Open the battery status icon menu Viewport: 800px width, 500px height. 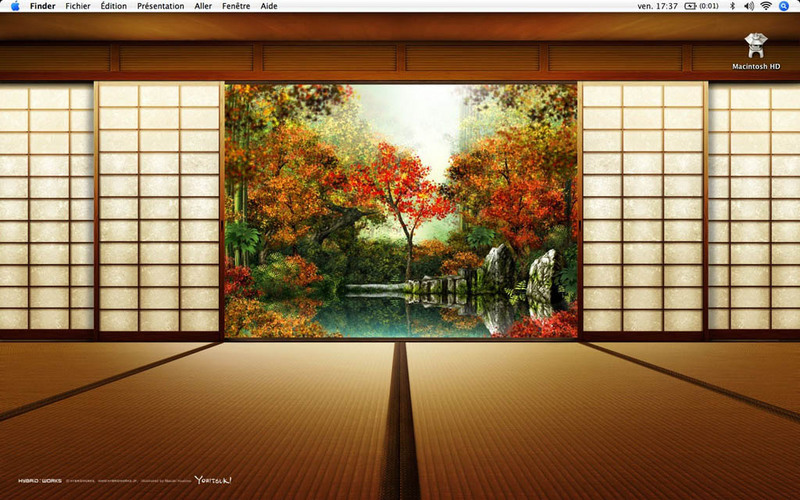690,6
